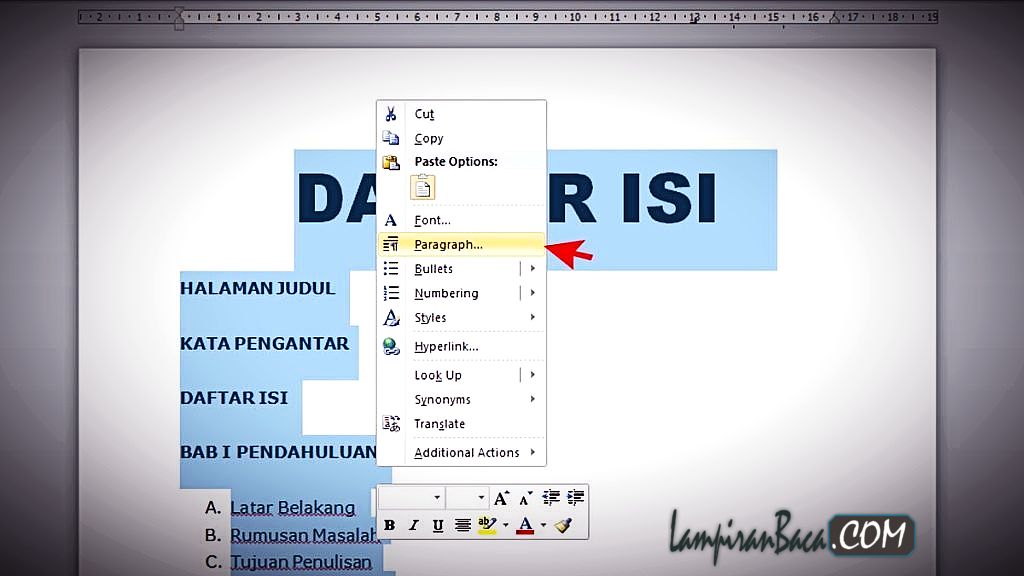Click the KATA PENGANTAR heading text
The width and height of the screenshot is (1024, 576).
[x=264, y=344]
